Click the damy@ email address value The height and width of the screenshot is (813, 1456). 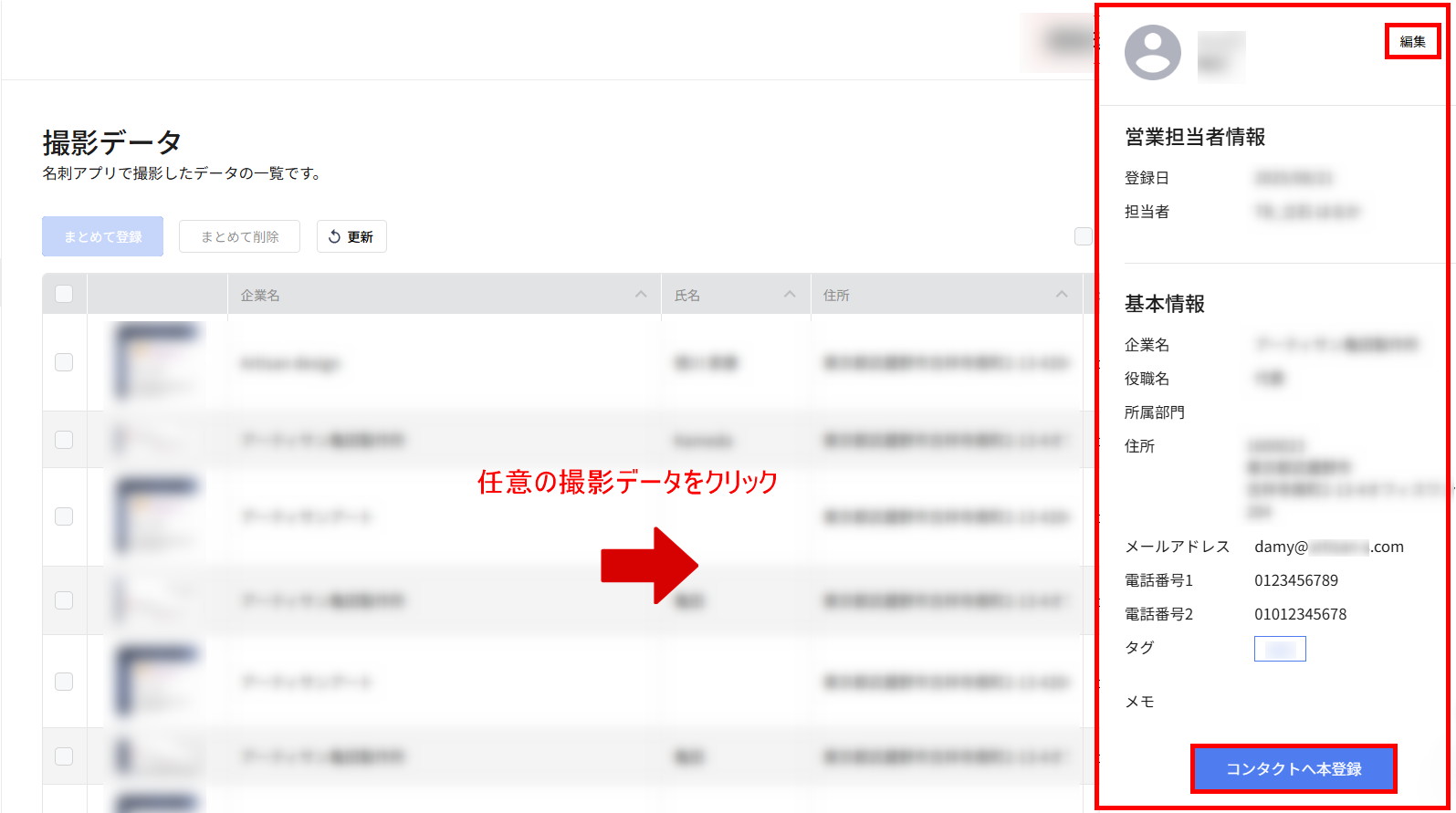tap(1328, 547)
